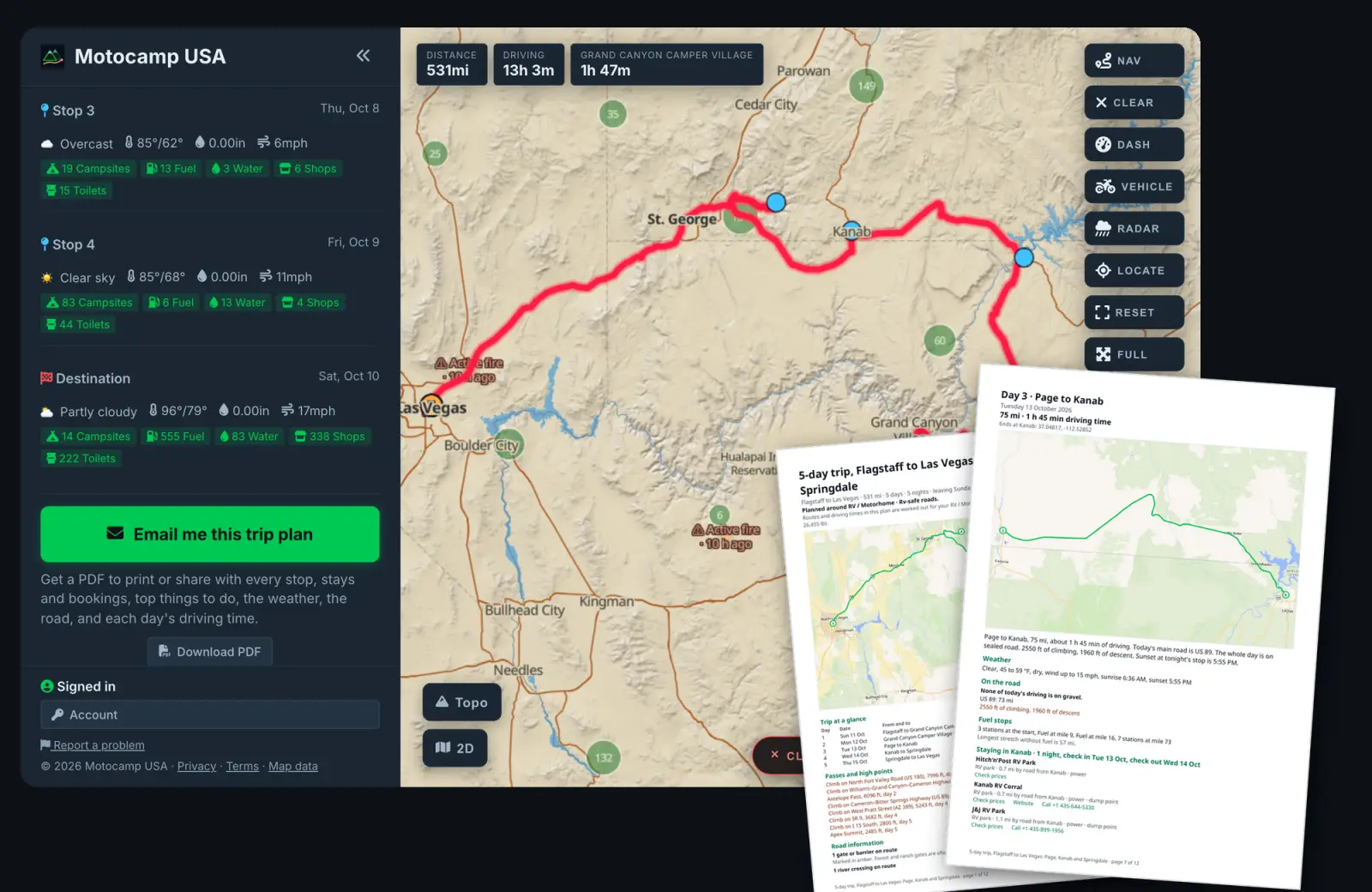Click Stop 3's 3 Water tag
Image resolution: width=1372 pixels, height=892 pixels.
tap(238, 169)
